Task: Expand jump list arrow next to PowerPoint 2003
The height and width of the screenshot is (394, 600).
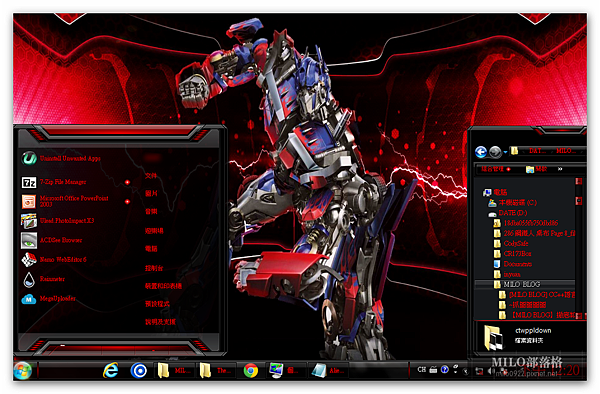Action: 127,202
